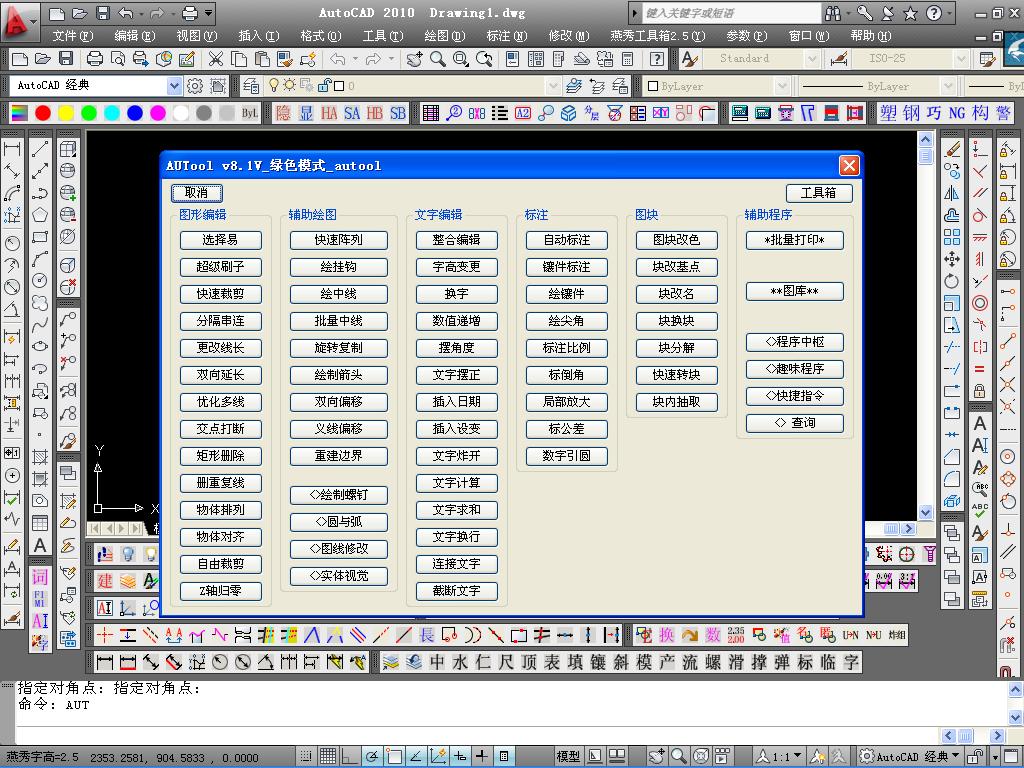The height and width of the screenshot is (768, 1024).
Task: Select the blue color swatch
Action: pos(135,113)
